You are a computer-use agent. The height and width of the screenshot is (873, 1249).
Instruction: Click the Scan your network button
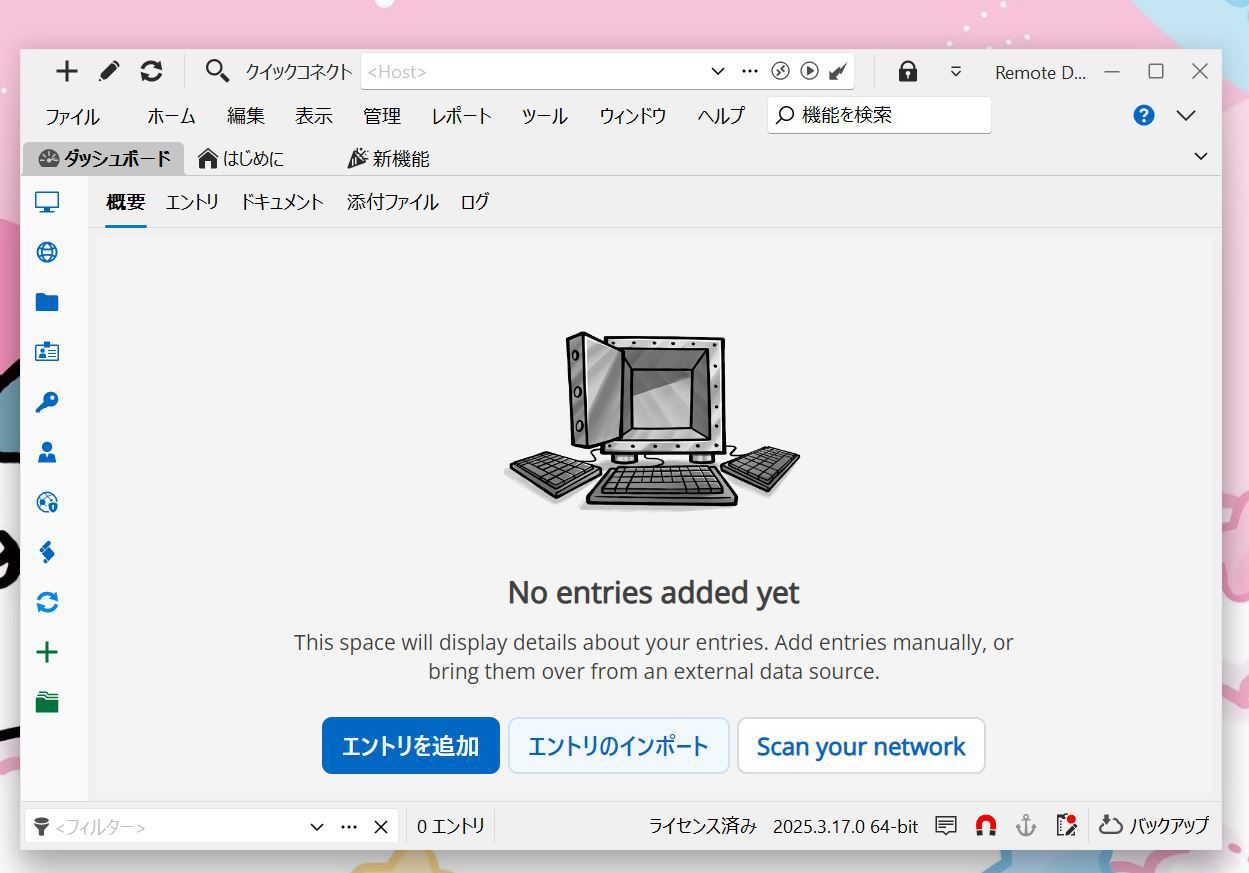(861, 745)
